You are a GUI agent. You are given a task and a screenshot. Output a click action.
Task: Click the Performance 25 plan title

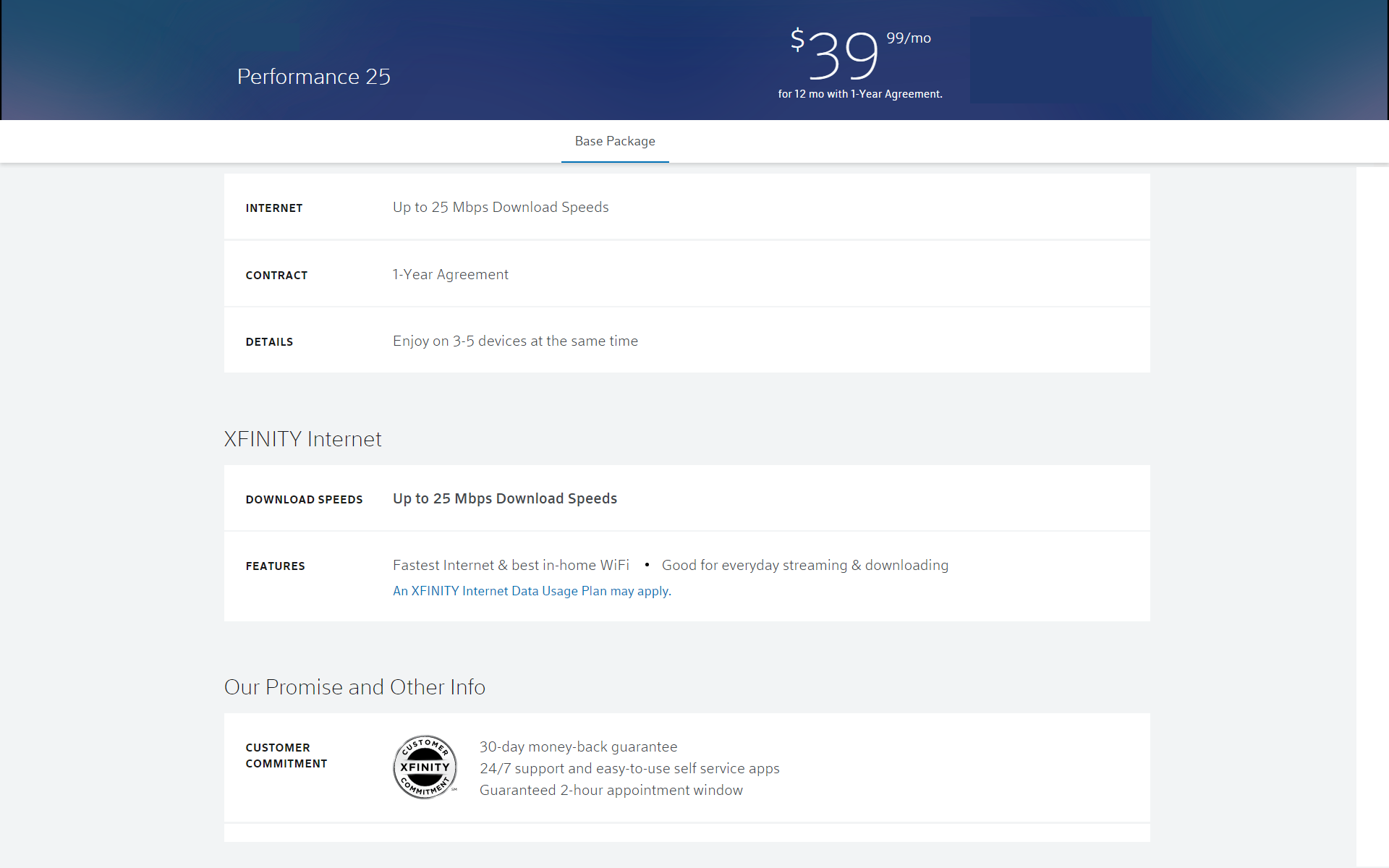(314, 76)
